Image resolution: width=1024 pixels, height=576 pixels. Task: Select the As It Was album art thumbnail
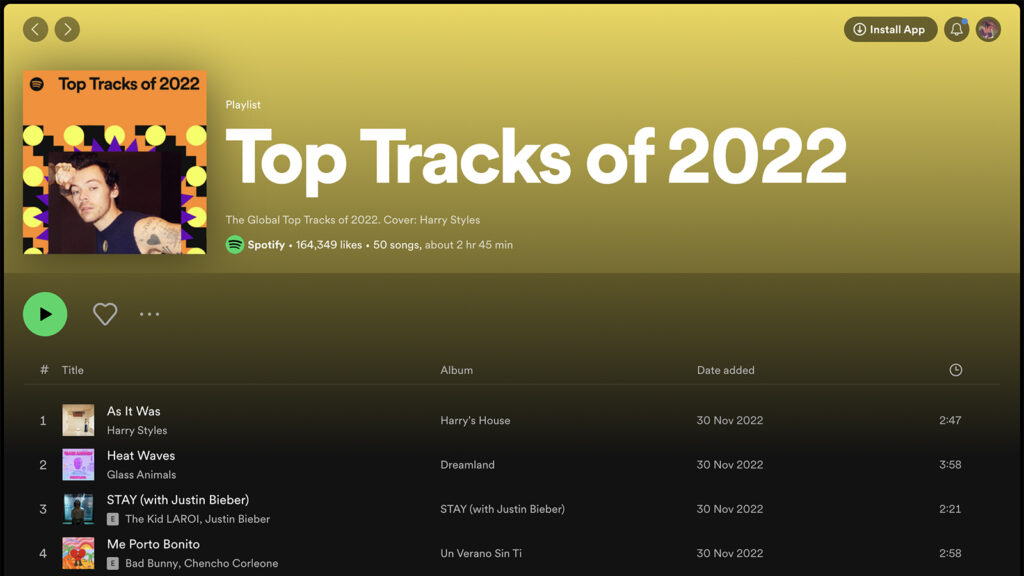(x=78, y=420)
